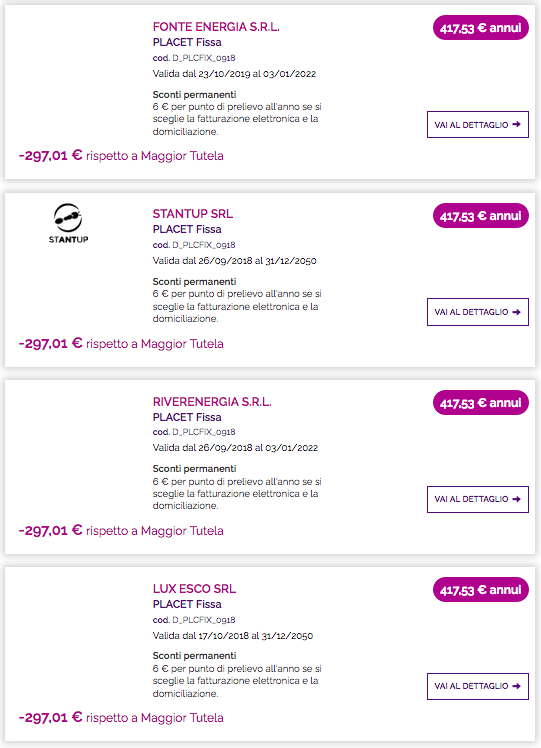Select the STANTUP SRL title
The height and width of the screenshot is (748, 541).
(193, 214)
